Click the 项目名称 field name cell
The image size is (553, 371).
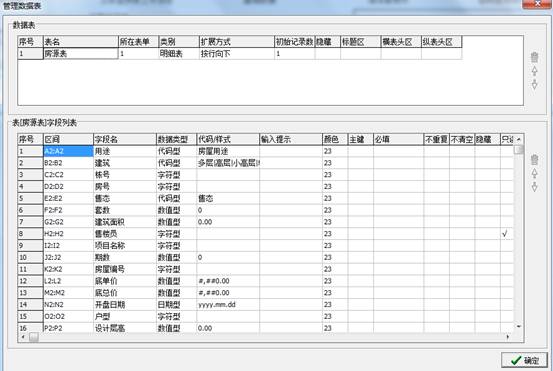(124, 245)
